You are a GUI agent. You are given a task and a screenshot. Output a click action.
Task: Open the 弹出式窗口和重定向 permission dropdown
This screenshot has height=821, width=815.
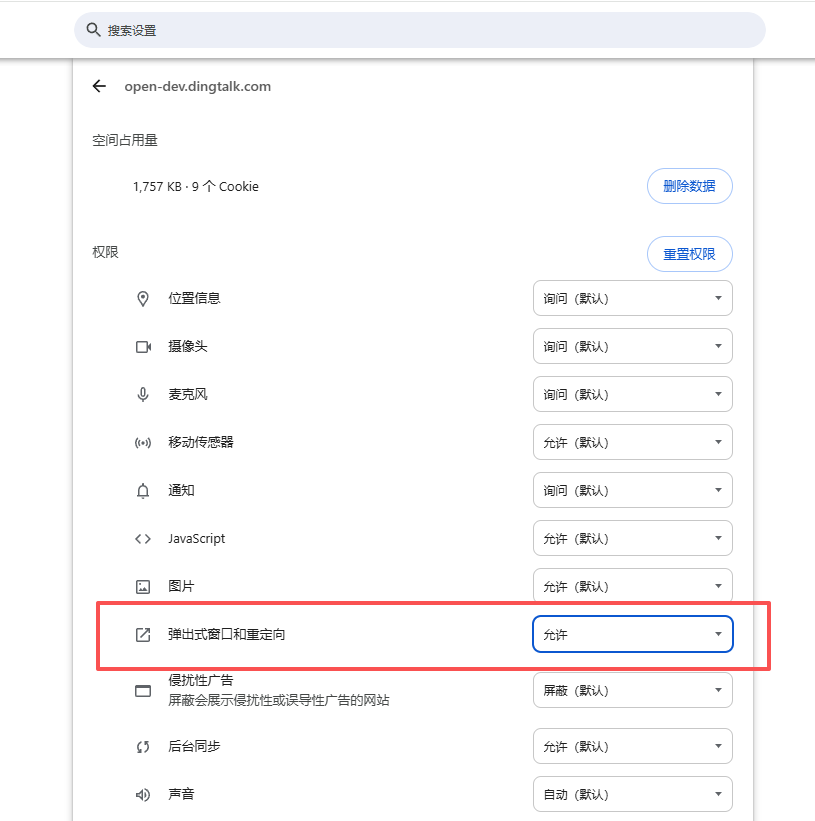point(632,634)
